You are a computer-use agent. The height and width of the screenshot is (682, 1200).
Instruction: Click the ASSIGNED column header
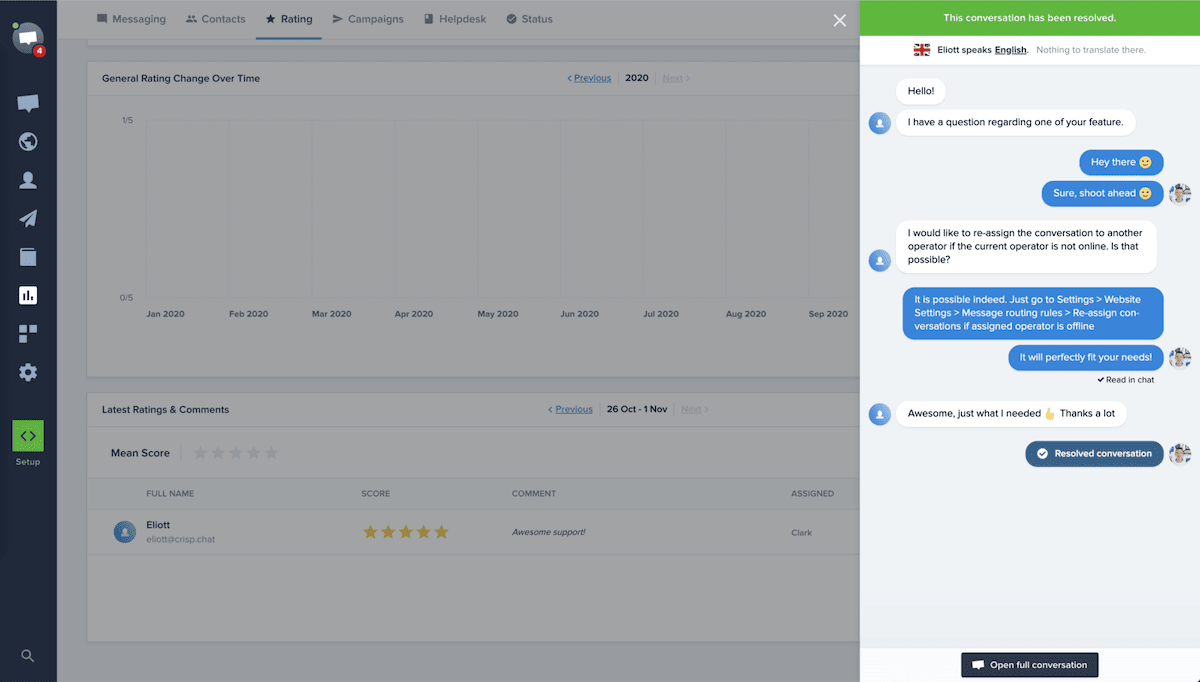pyautogui.click(x=812, y=493)
